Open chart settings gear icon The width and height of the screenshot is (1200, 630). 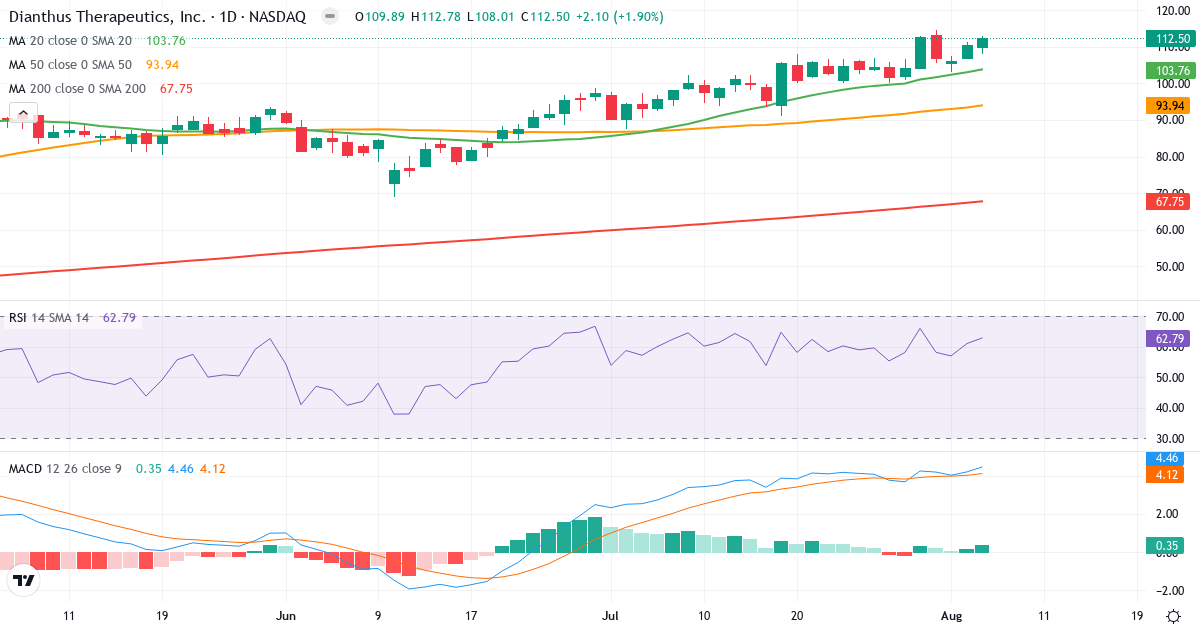[1172, 616]
